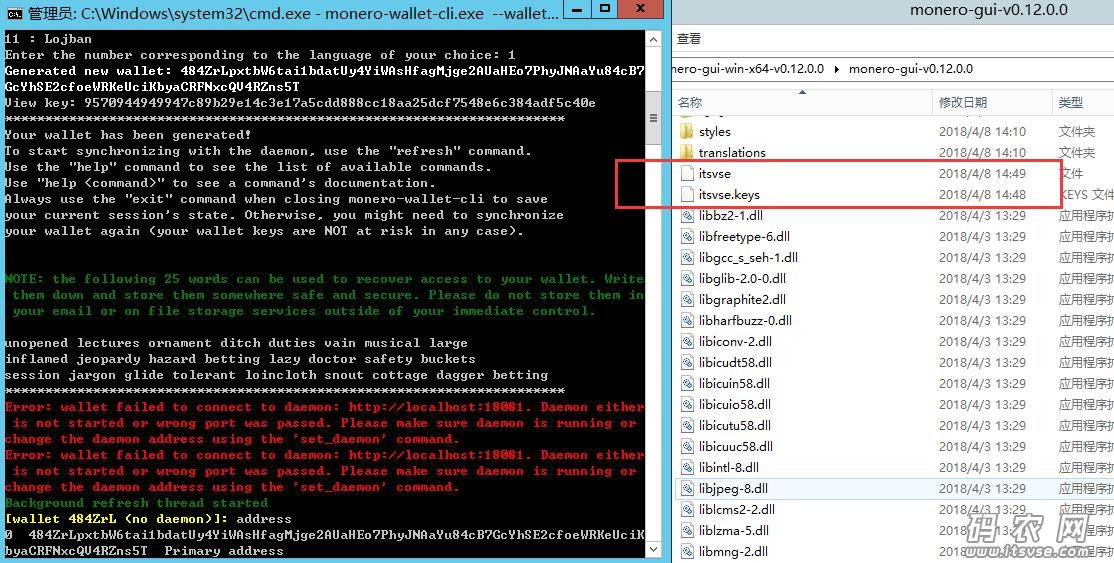Click the libharfbuzz-0.dll file icon
This screenshot has width=1114, height=563.
pyautogui.click(x=686, y=320)
